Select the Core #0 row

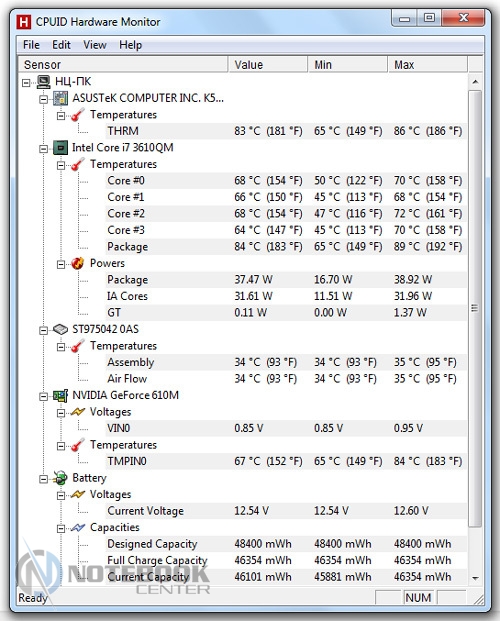[285, 181]
